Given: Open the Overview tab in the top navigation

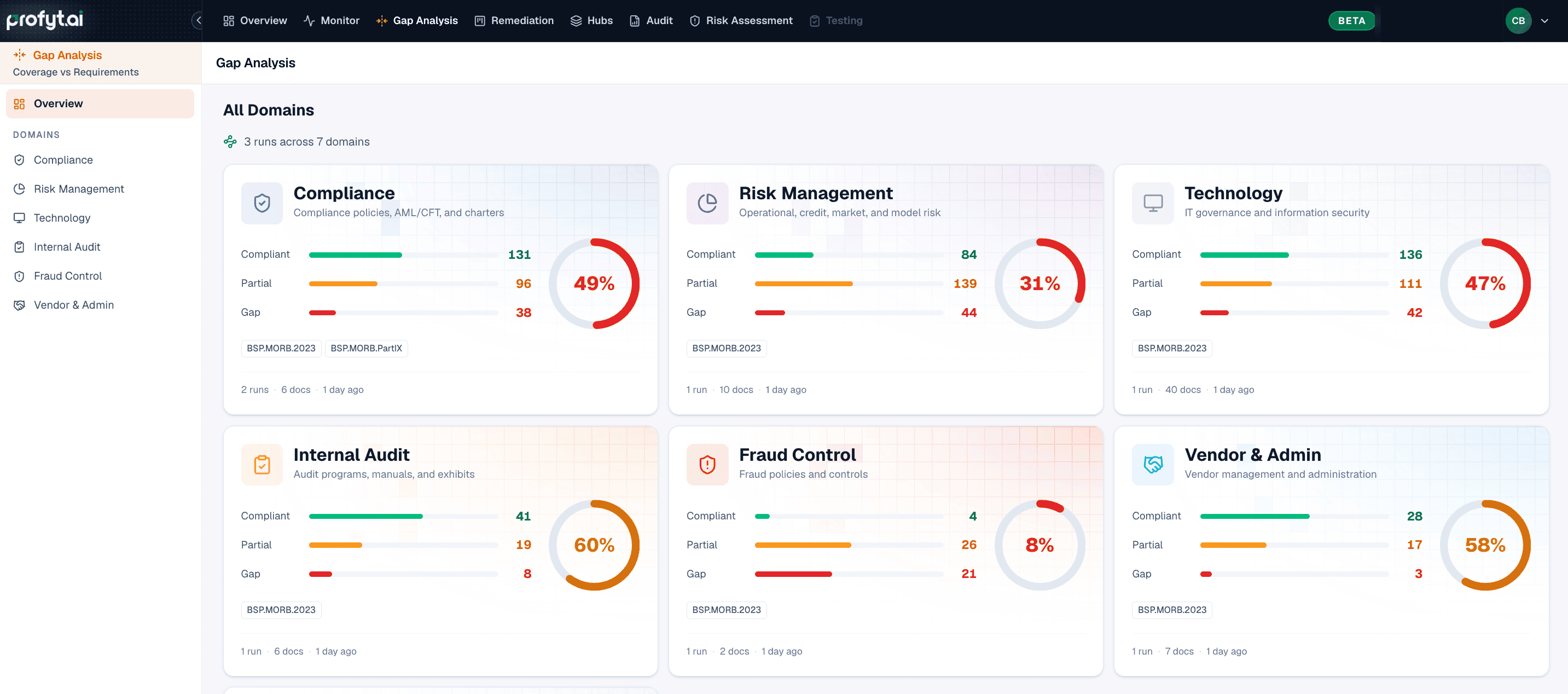Looking at the screenshot, I should tap(255, 21).
